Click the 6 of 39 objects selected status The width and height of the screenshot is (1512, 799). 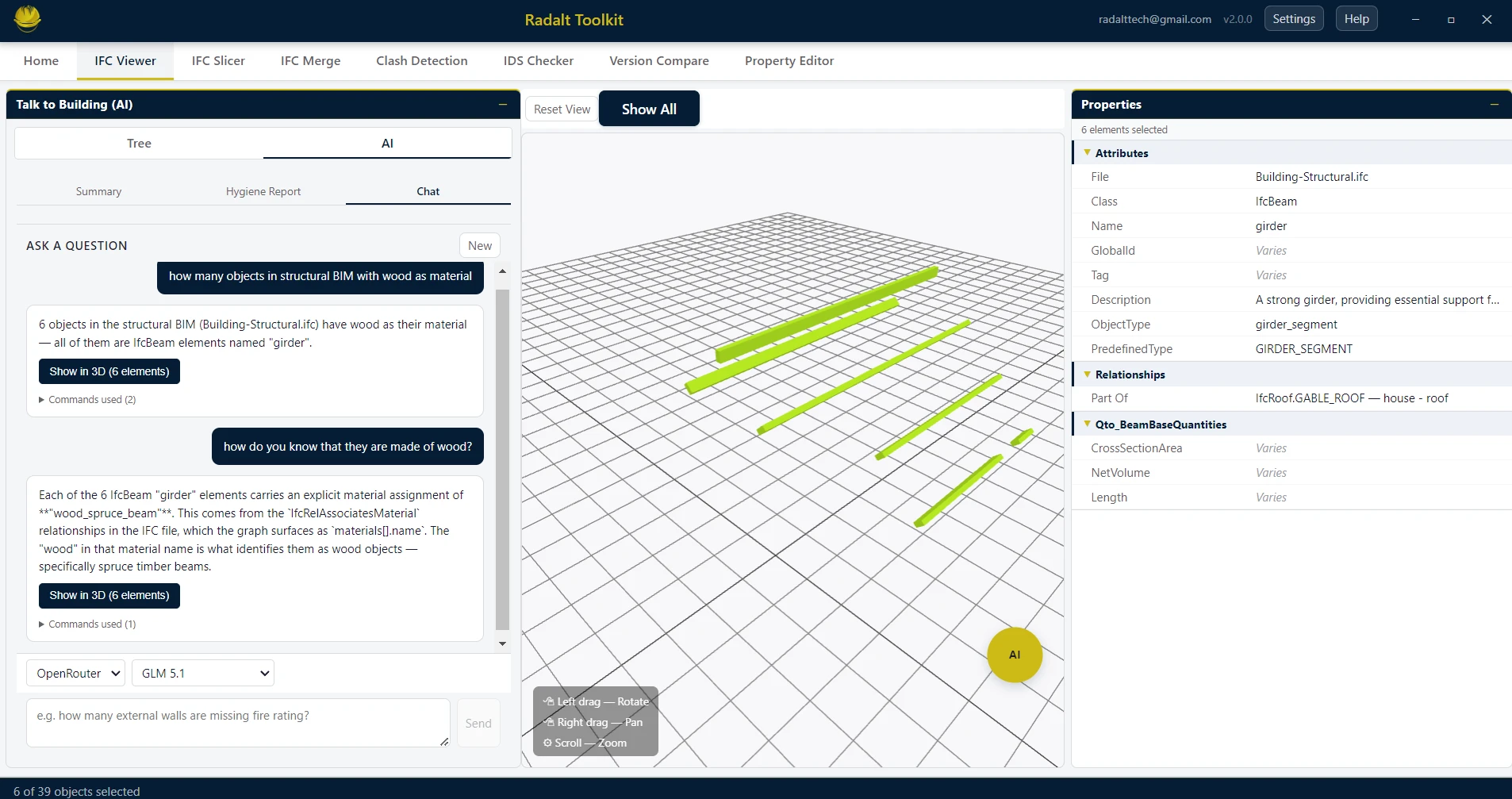tap(77, 791)
